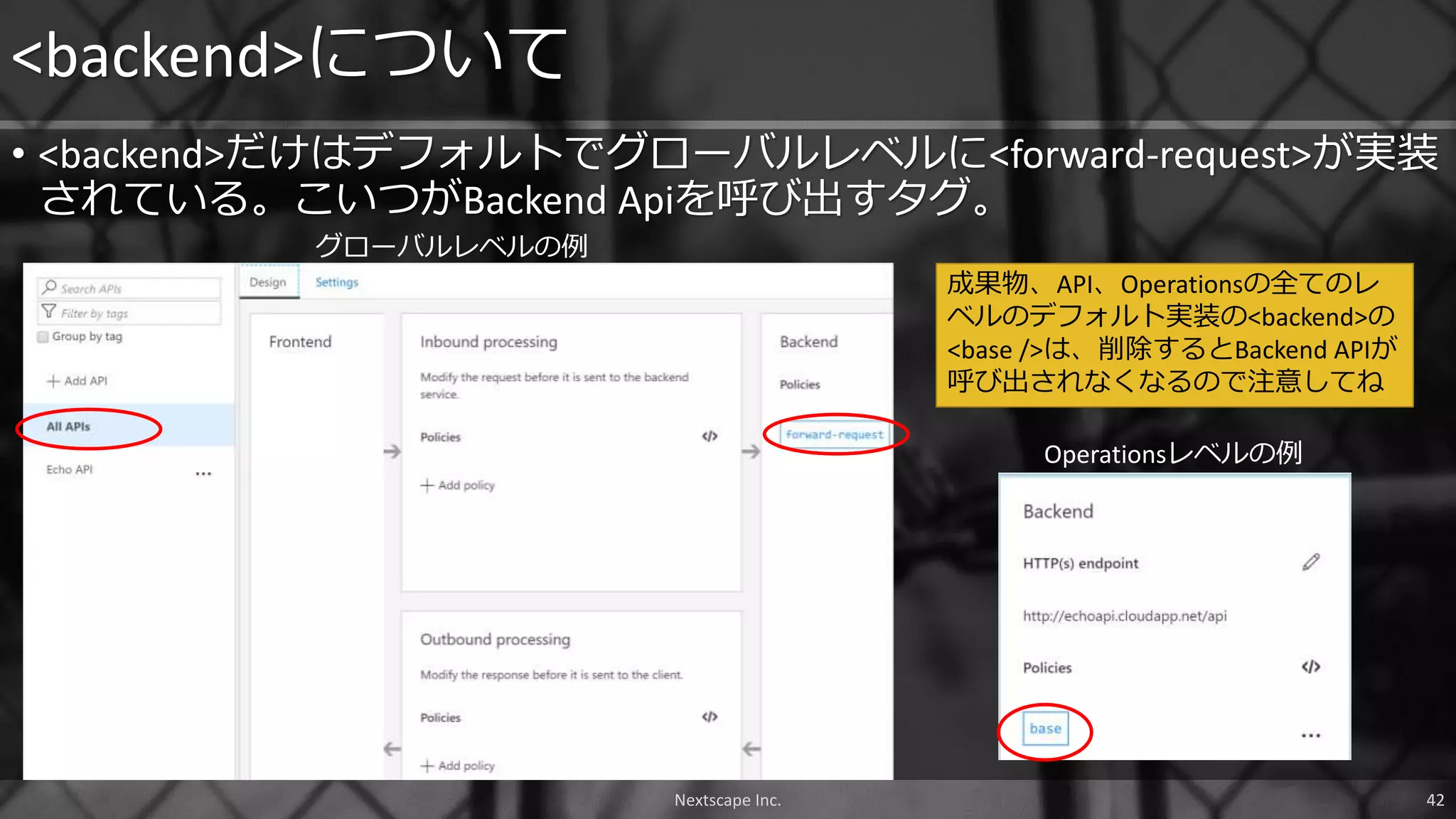Click the Inbound processing heading
The height and width of the screenshot is (819, 1456).
(488, 342)
